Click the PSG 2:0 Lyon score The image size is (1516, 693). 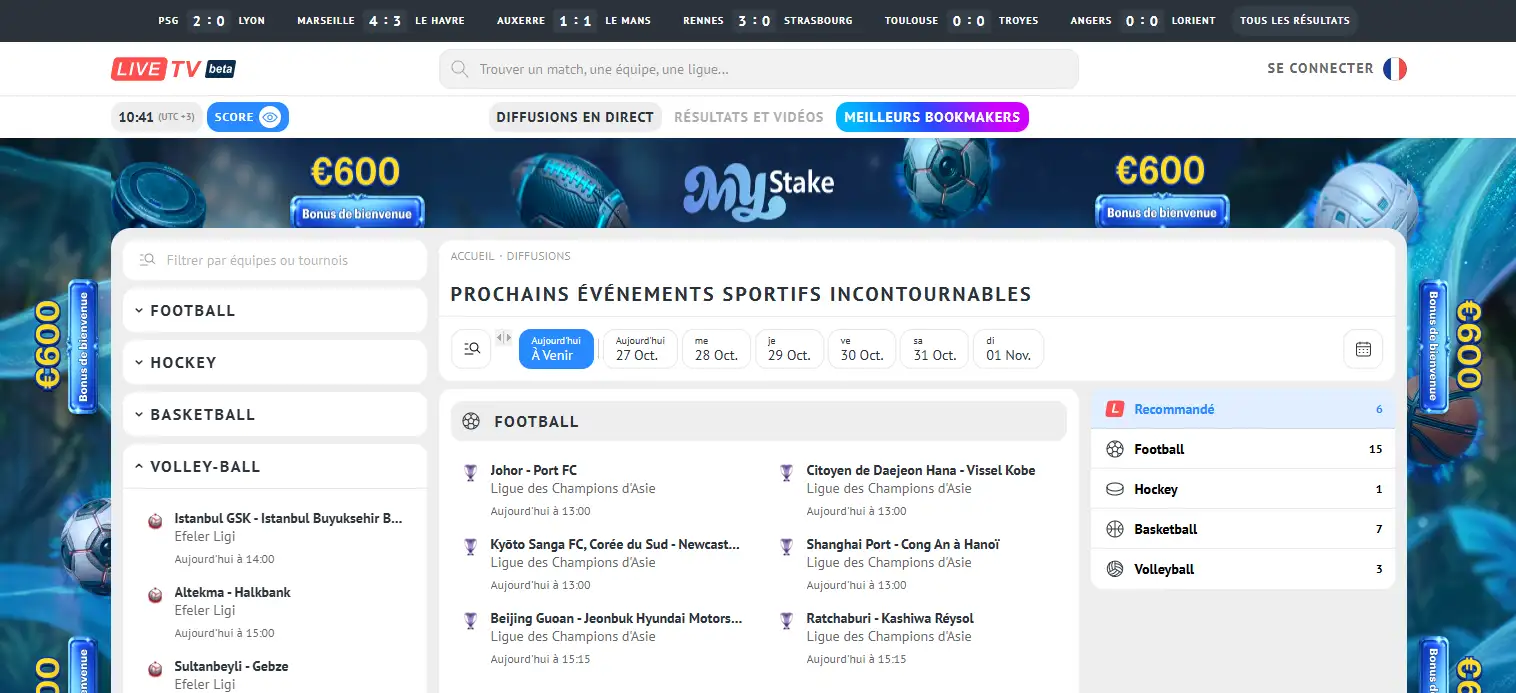[212, 21]
